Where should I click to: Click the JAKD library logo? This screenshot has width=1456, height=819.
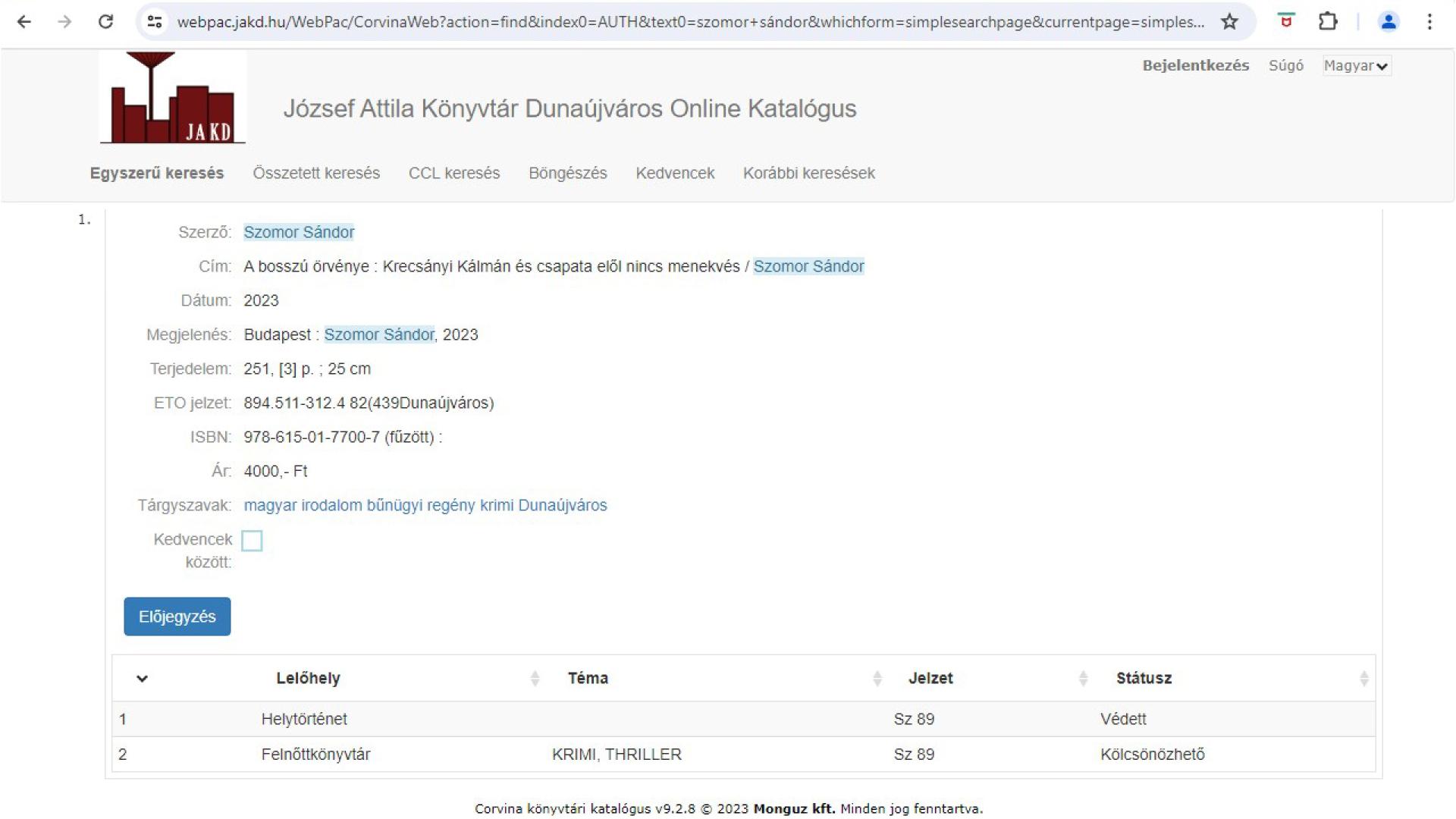click(173, 98)
